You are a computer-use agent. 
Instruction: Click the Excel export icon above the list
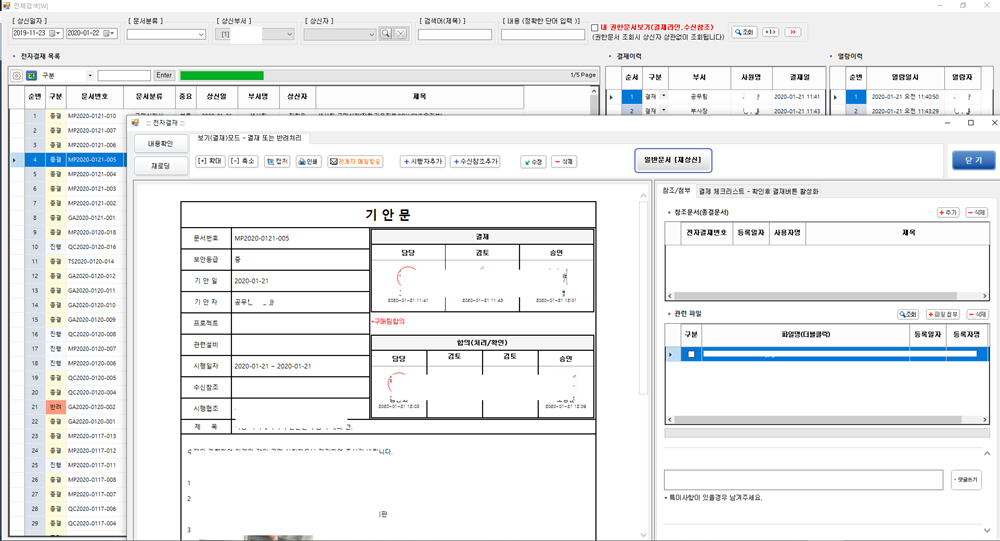point(31,75)
